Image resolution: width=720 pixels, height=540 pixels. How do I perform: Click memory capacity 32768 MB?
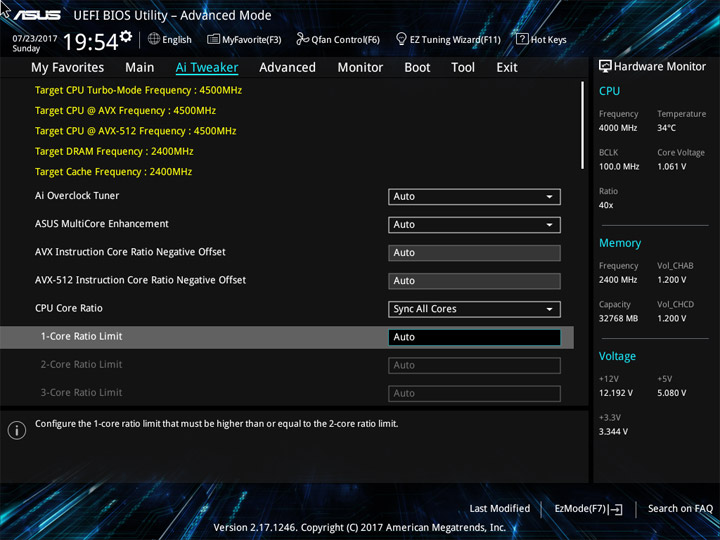[x=618, y=319]
